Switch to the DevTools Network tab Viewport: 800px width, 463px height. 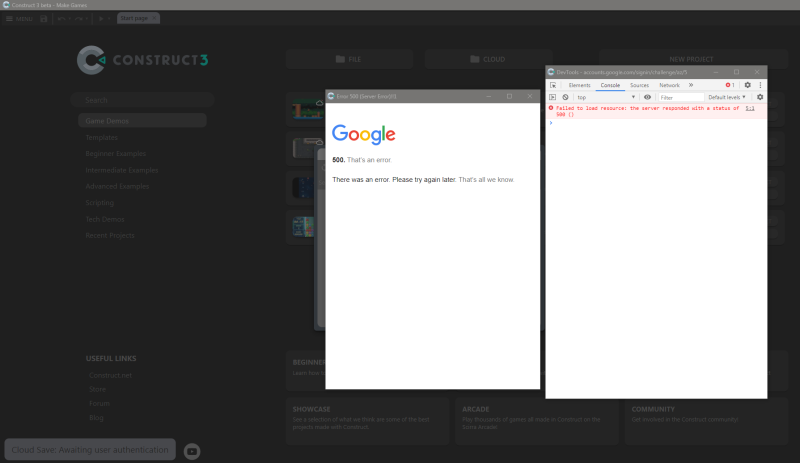coord(669,85)
